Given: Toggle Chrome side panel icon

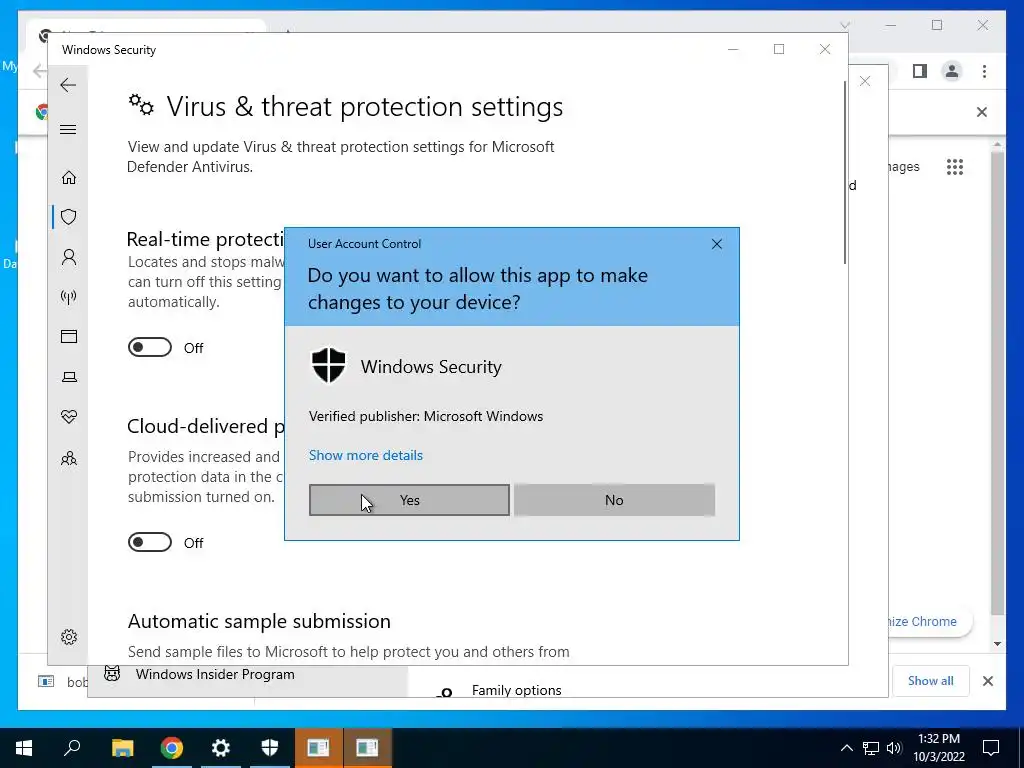Looking at the screenshot, I should [920, 71].
